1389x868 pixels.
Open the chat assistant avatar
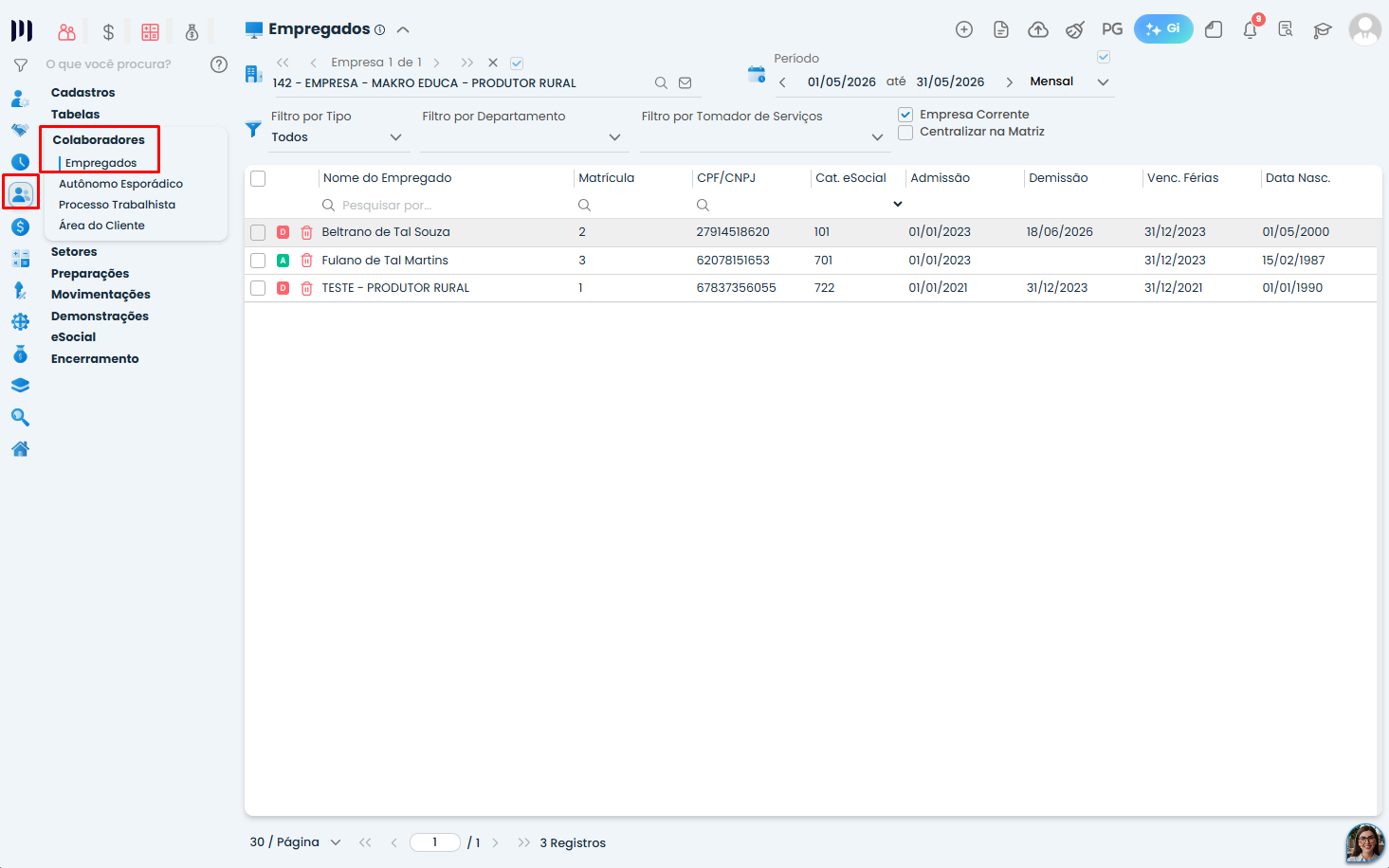[1365, 843]
